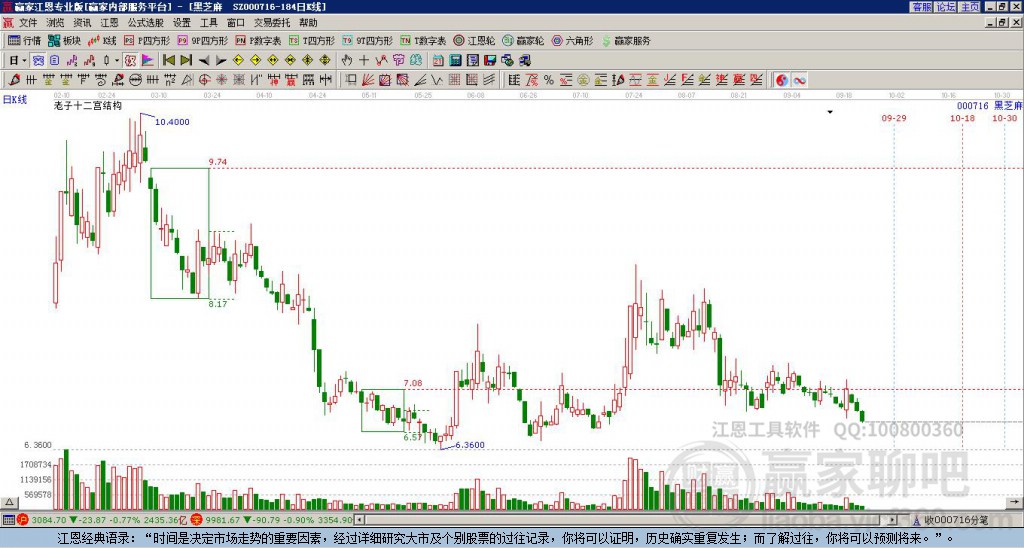This screenshot has height=548, width=1024.
Task: Click the 六角形 hexagon tool
Action: 574,41
